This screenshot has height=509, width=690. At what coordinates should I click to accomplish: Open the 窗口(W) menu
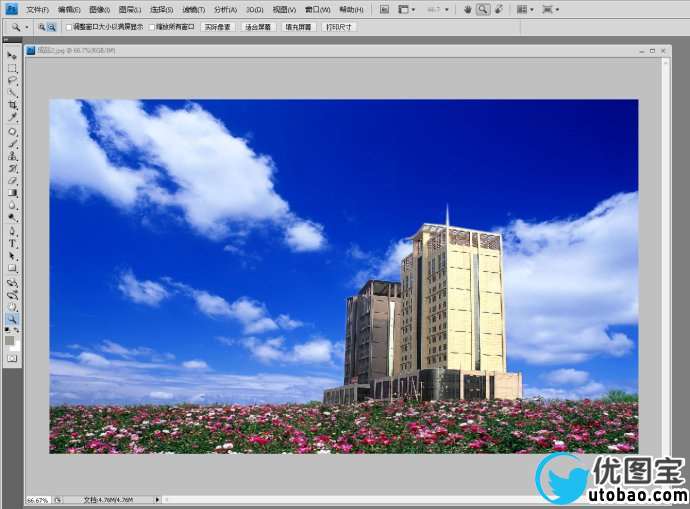tap(317, 10)
